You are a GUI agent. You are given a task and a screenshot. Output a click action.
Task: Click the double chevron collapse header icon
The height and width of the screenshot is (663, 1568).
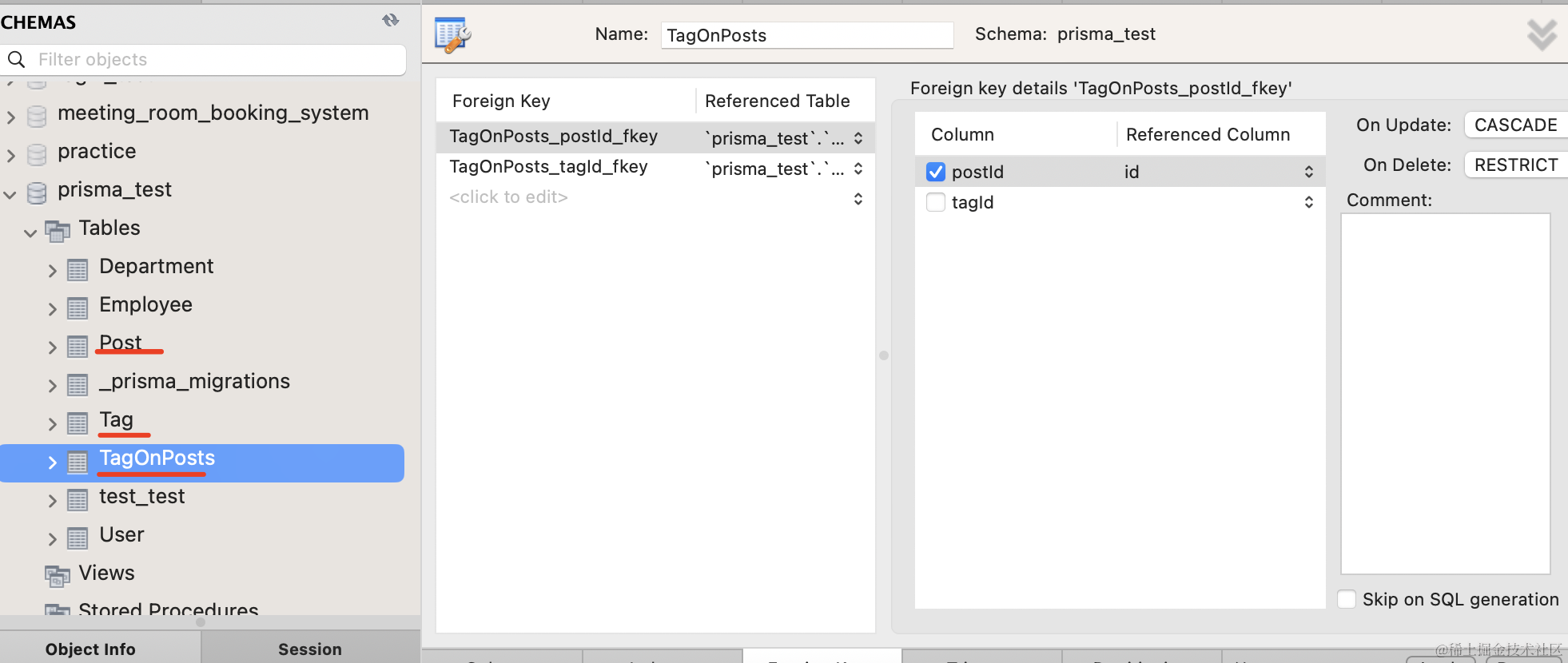pyautogui.click(x=1541, y=35)
